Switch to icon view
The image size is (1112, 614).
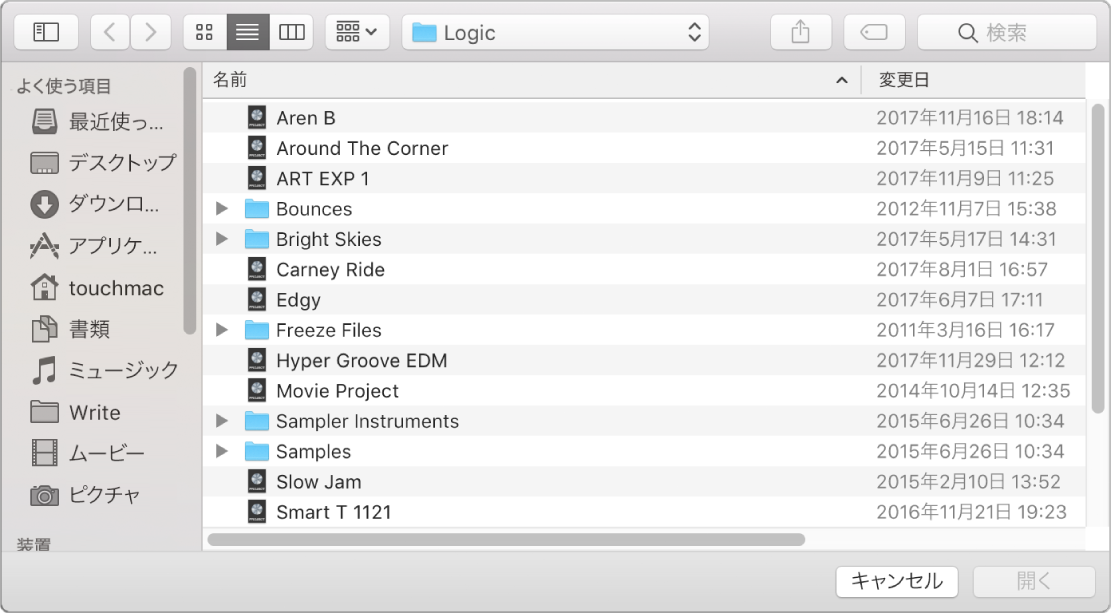205,33
